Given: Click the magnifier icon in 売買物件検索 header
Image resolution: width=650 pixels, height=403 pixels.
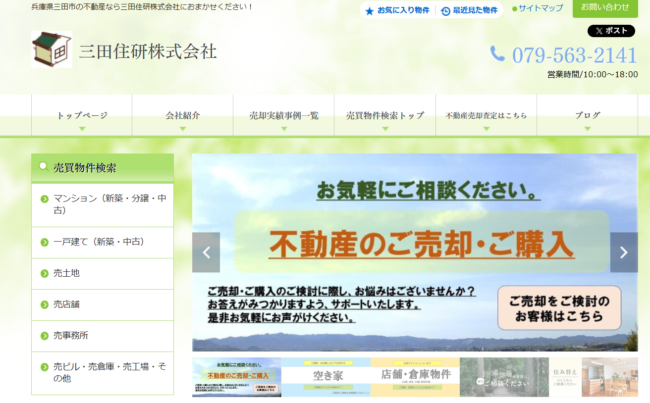Looking at the screenshot, I should 43,166.
